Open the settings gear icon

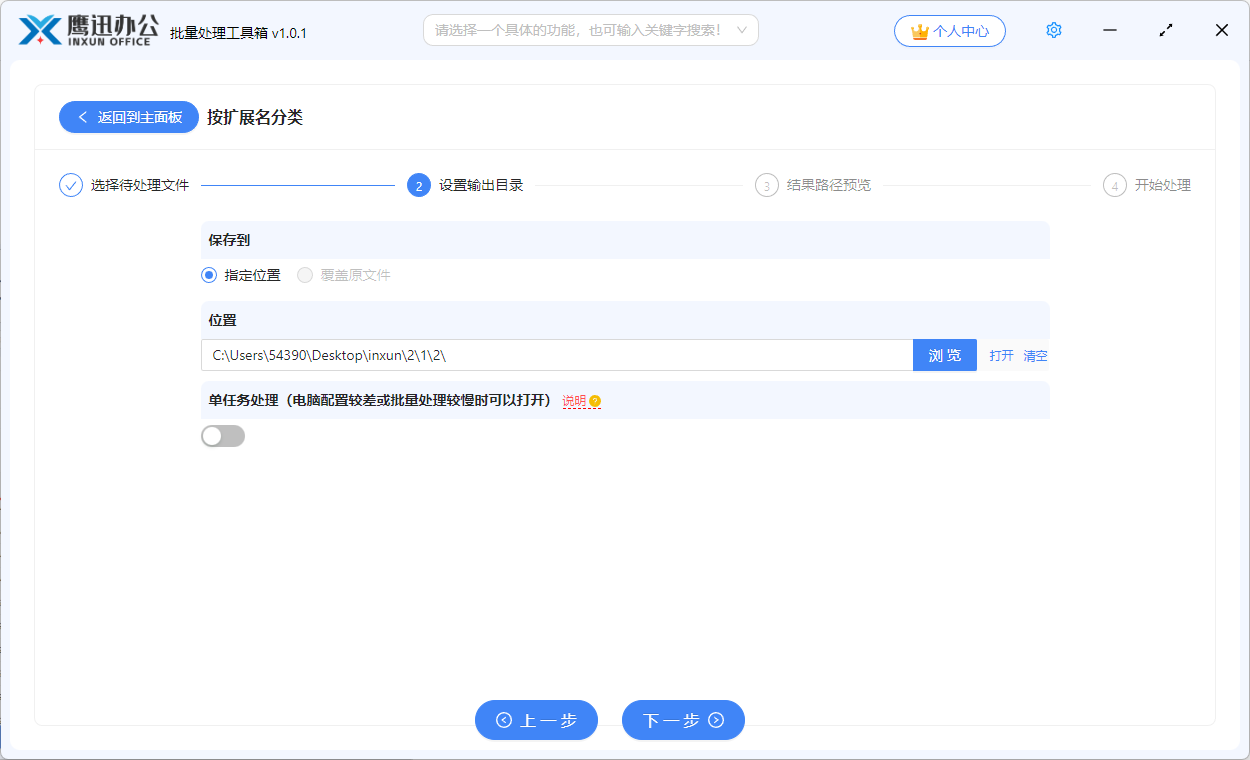click(x=1053, y=30)
